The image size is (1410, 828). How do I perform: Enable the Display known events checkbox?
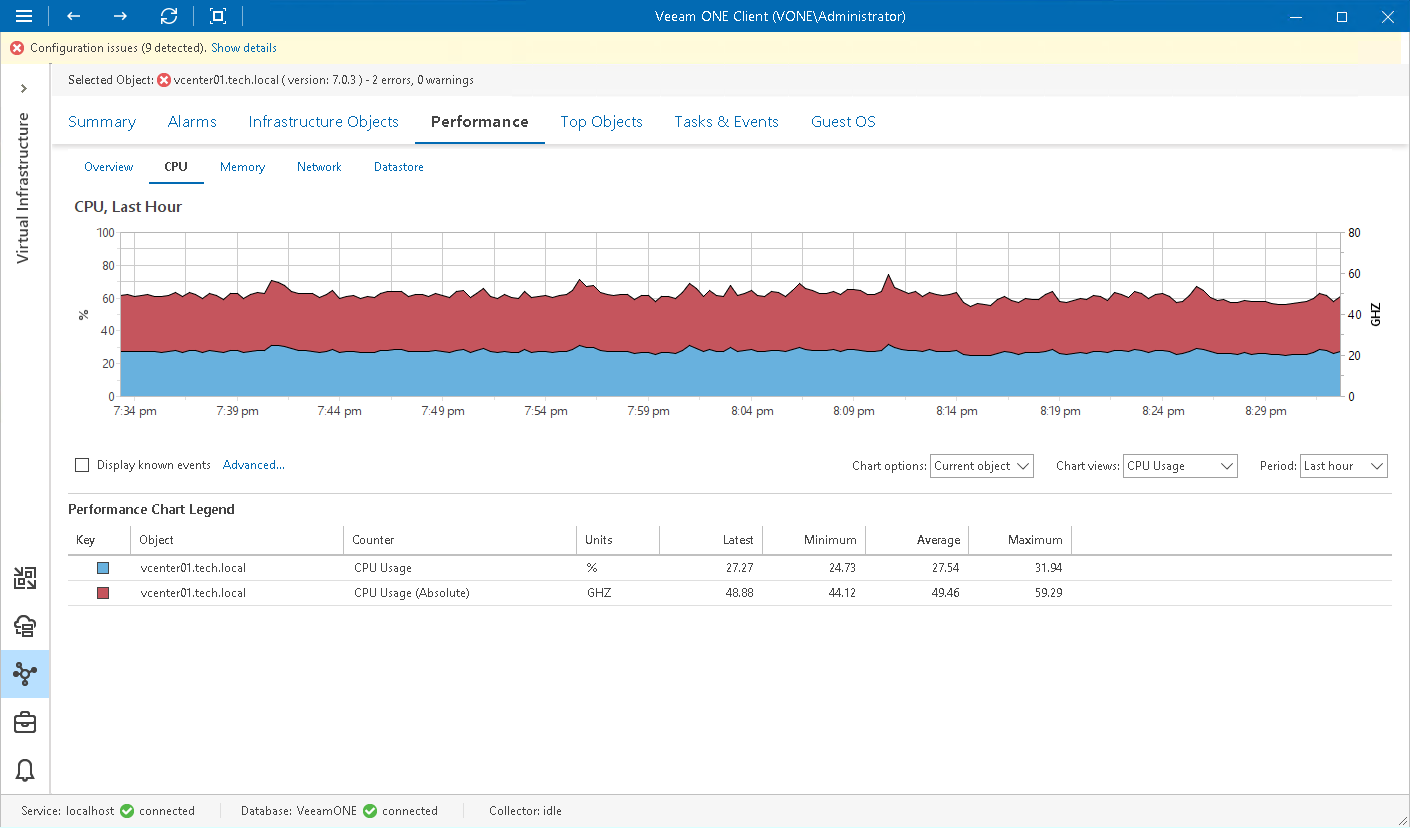[x=82, y=465]
